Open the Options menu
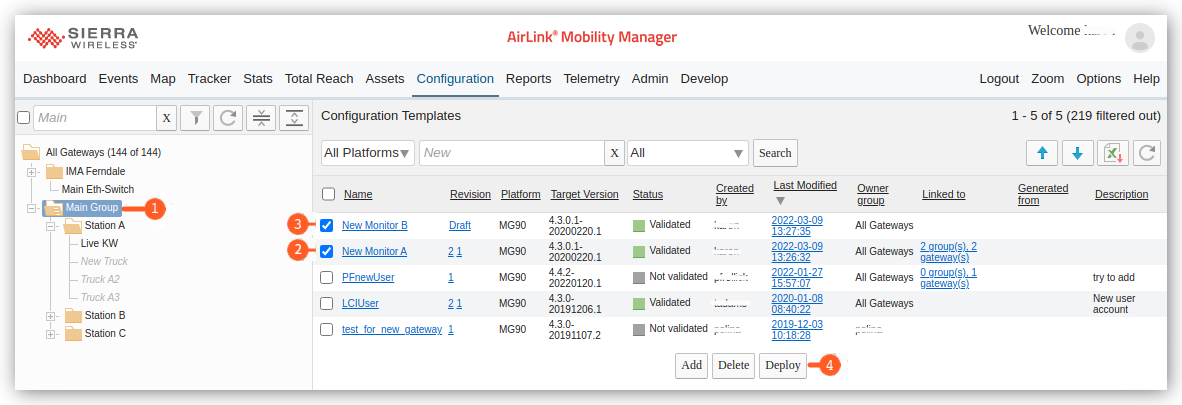Viewport: 1182px width, 405px height. pyautogui.click(x=1098, y=78)
